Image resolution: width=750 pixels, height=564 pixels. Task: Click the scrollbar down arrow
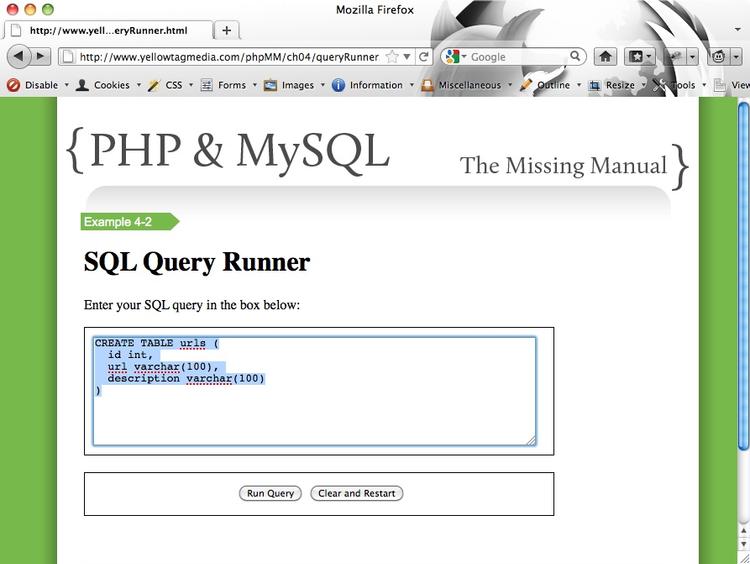743,544
